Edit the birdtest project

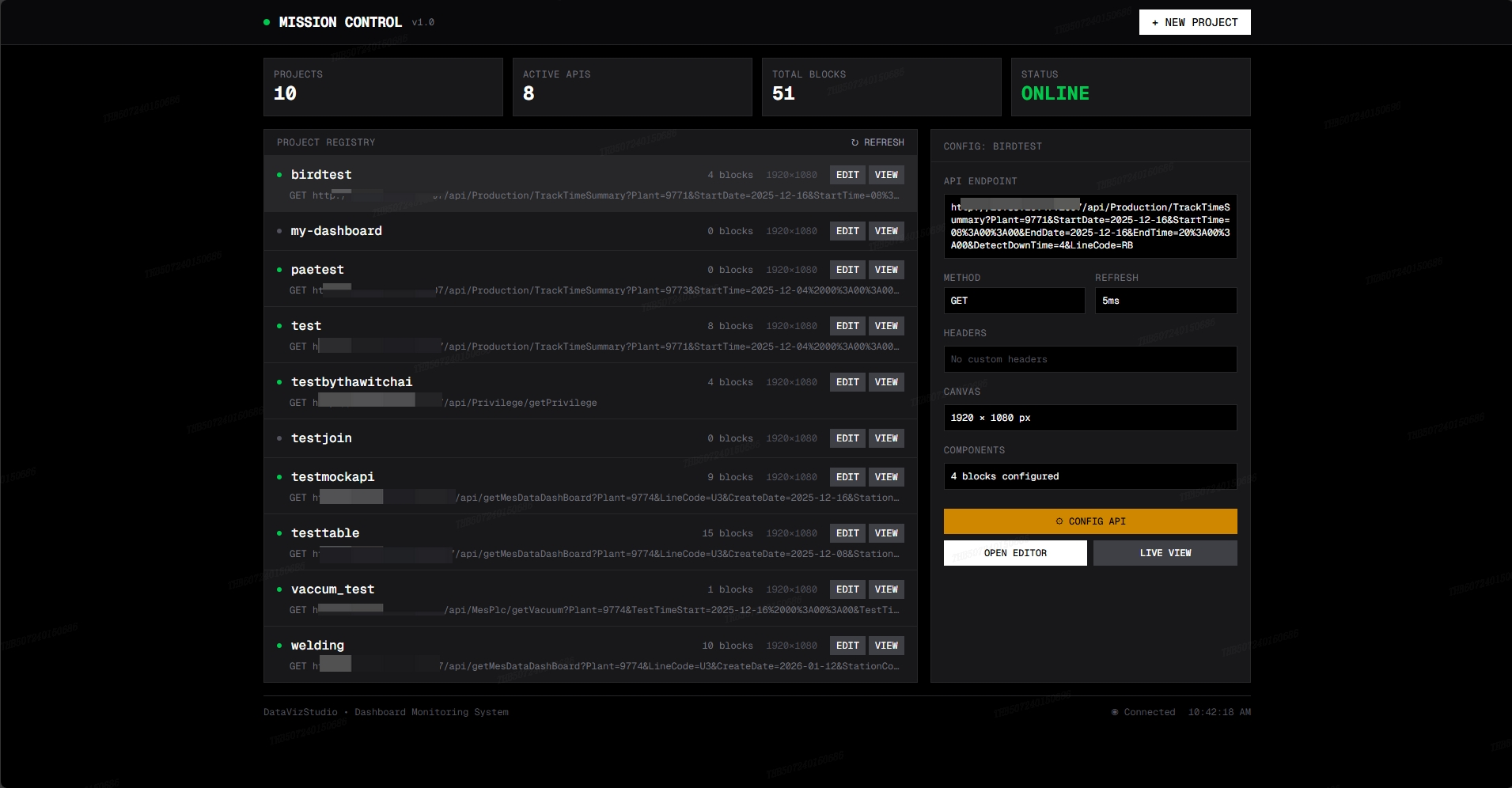pyautogui.click(x=847, y=175)
